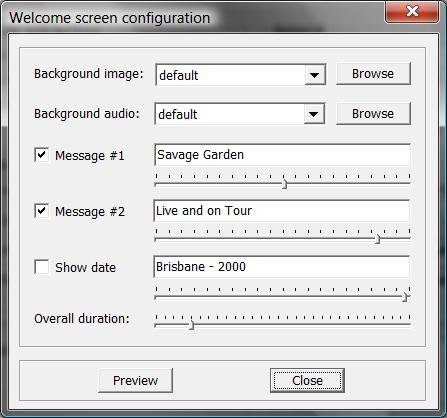447x418 pixels.
Task: Enable the Show date checkbox
Action: pyautogui.click(x=42, y=267)
